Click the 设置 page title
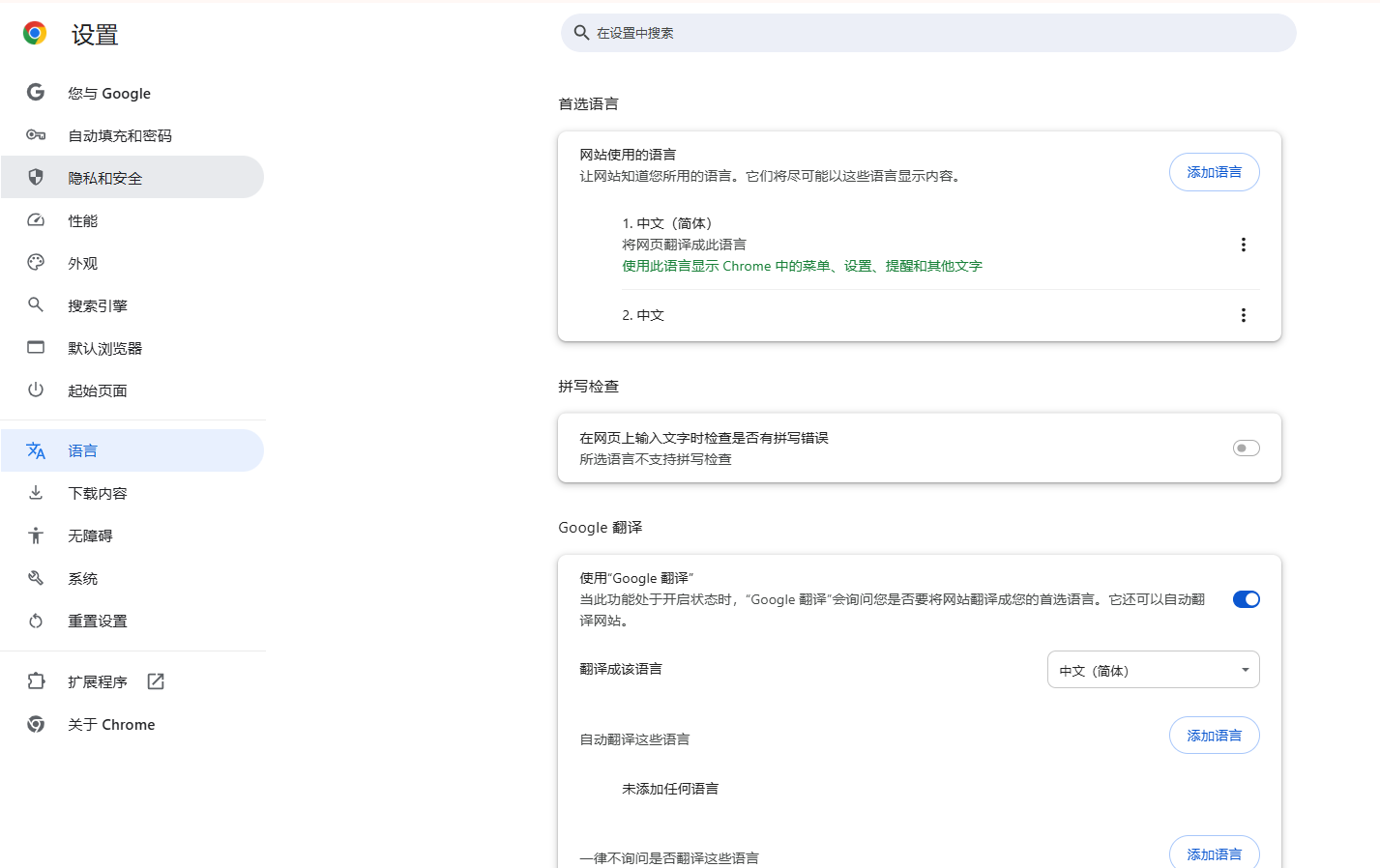The height and width of the screenshot is (868, 1380). tap(95, 35)
